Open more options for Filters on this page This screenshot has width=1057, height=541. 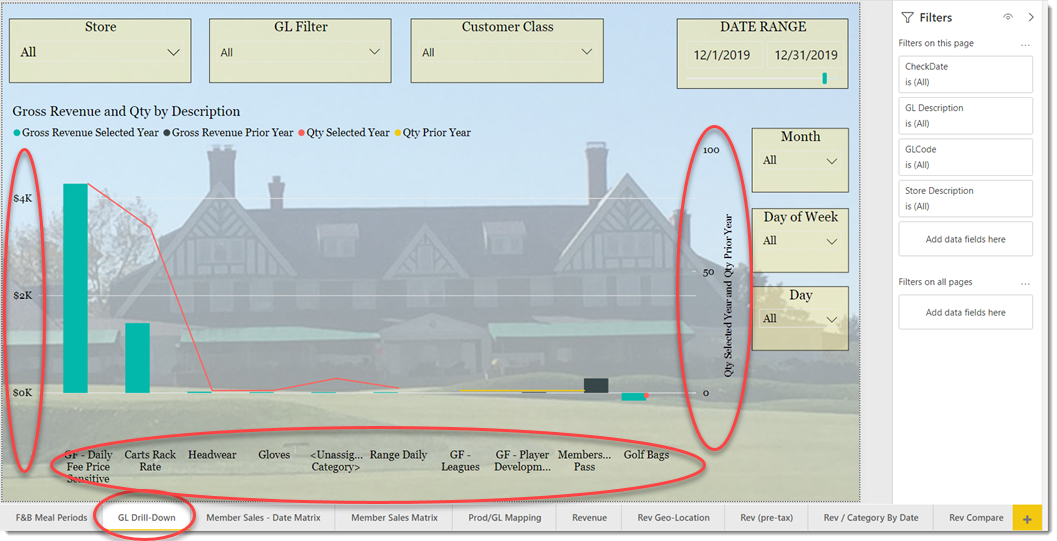coord(1024,44)
